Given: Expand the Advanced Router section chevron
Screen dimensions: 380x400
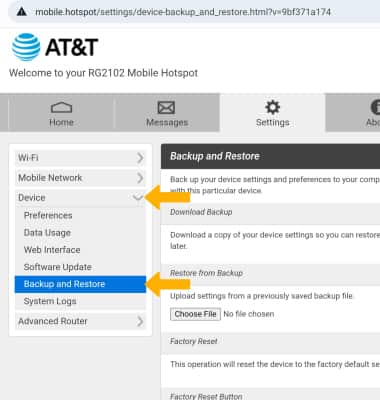Looking at the screenshot, I should (x=140, y=321).
